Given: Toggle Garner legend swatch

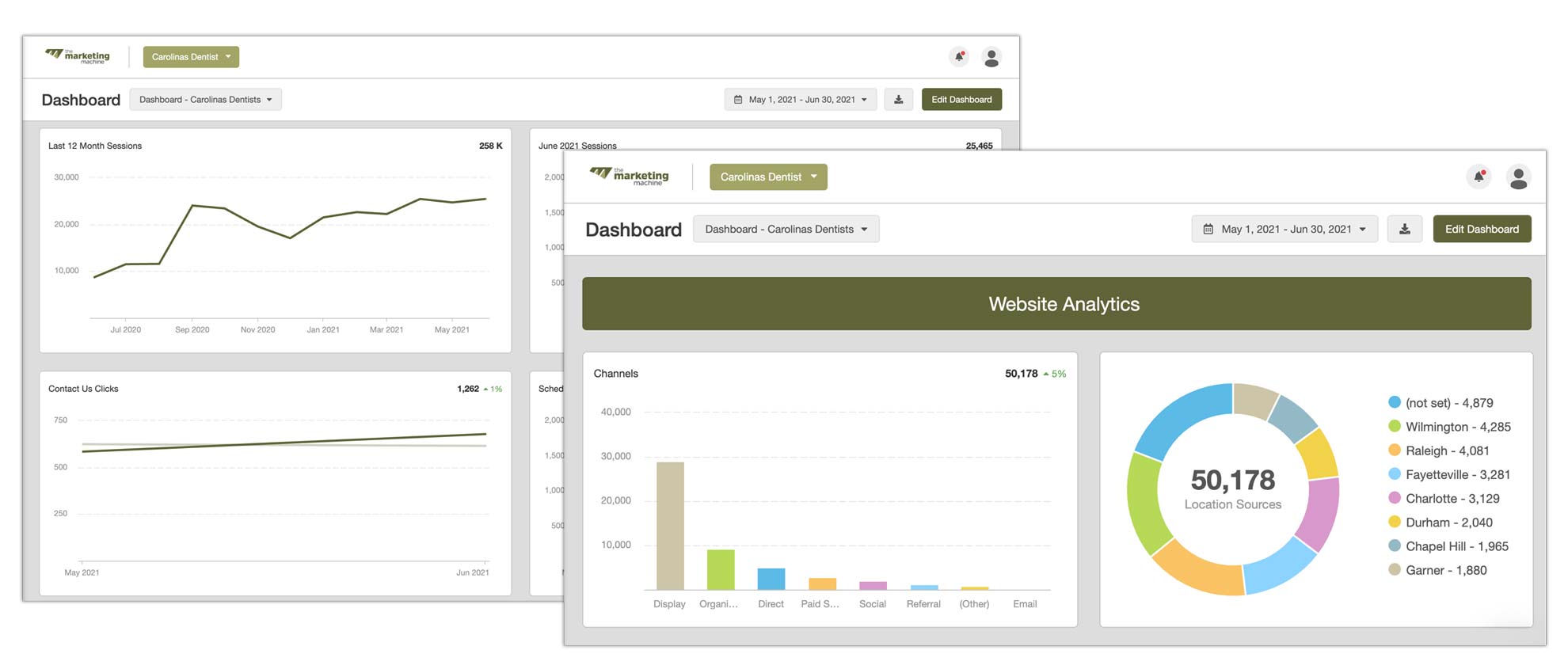Looking at the screenshot, I should click(x=1395, y=569).
